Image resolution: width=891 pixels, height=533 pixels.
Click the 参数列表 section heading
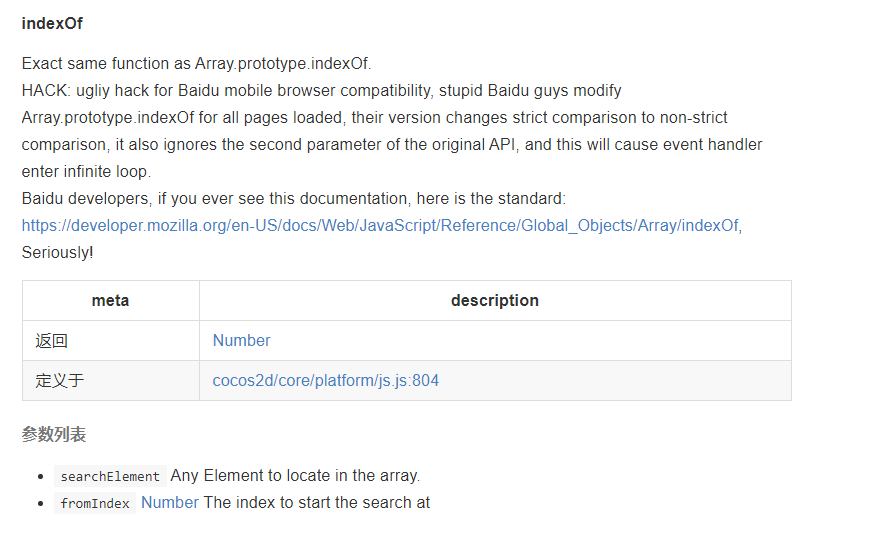54,435
